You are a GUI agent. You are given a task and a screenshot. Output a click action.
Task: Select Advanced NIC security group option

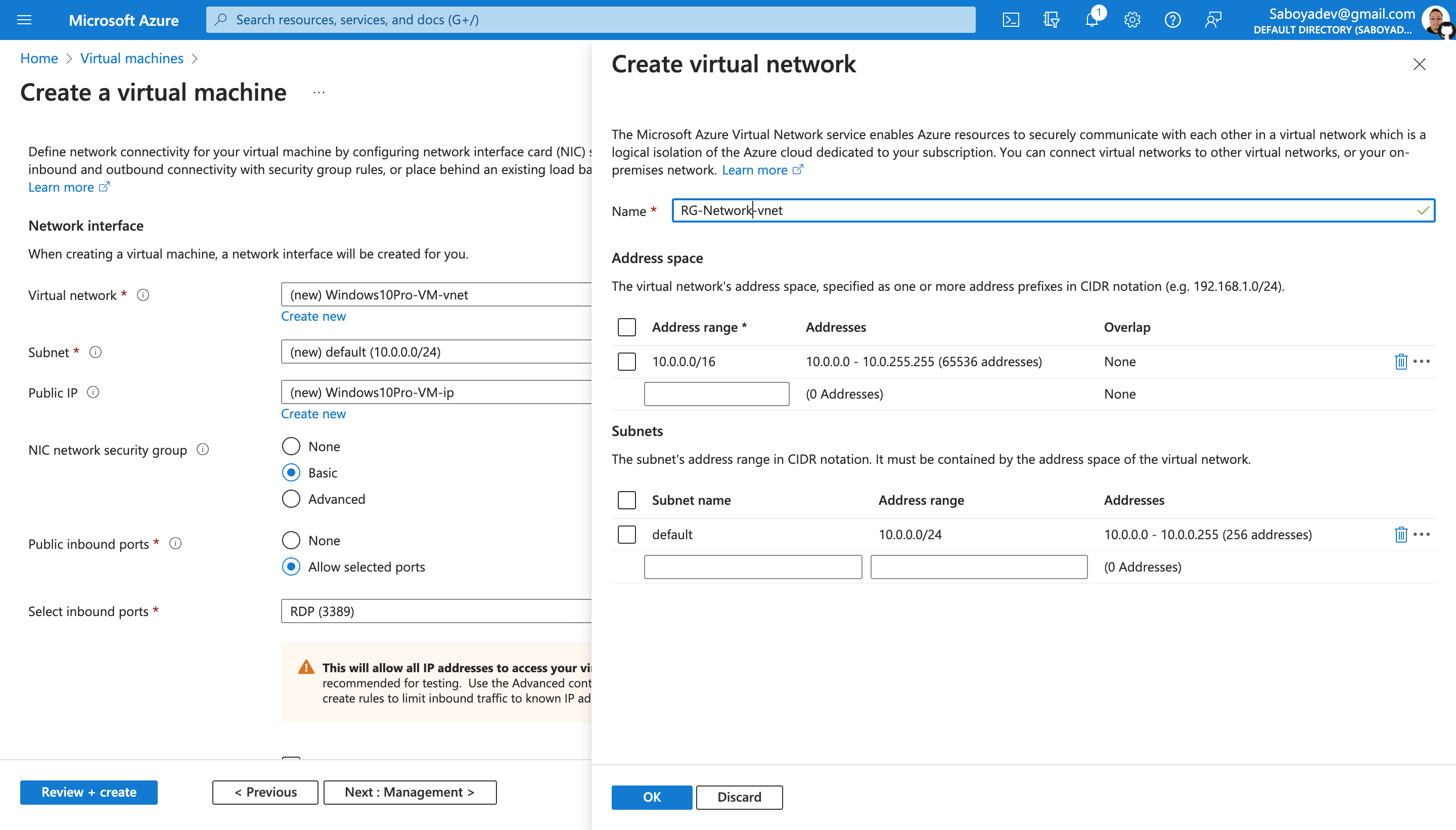tap(291, 499)
